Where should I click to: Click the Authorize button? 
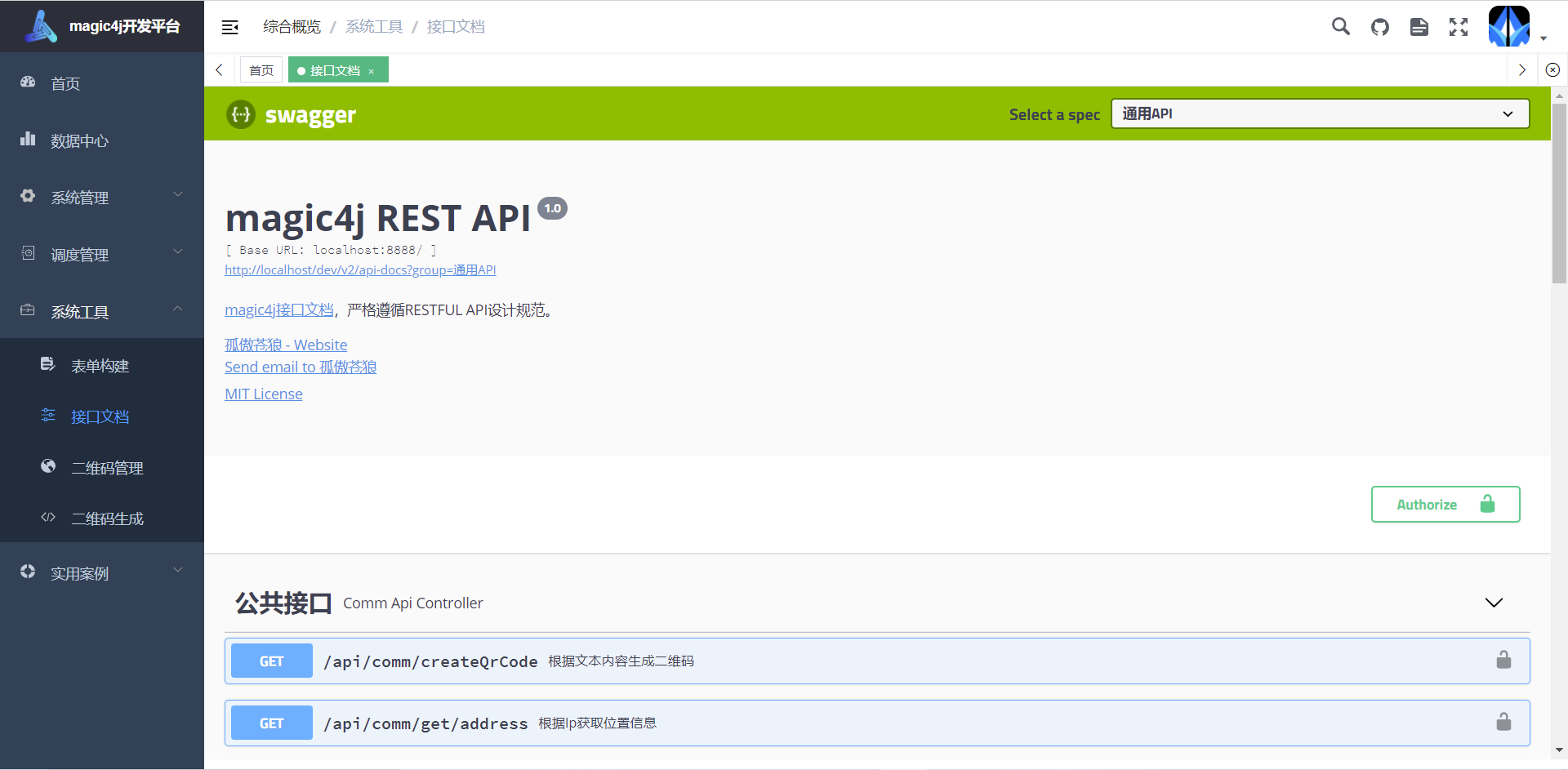tap(1445, 505)
